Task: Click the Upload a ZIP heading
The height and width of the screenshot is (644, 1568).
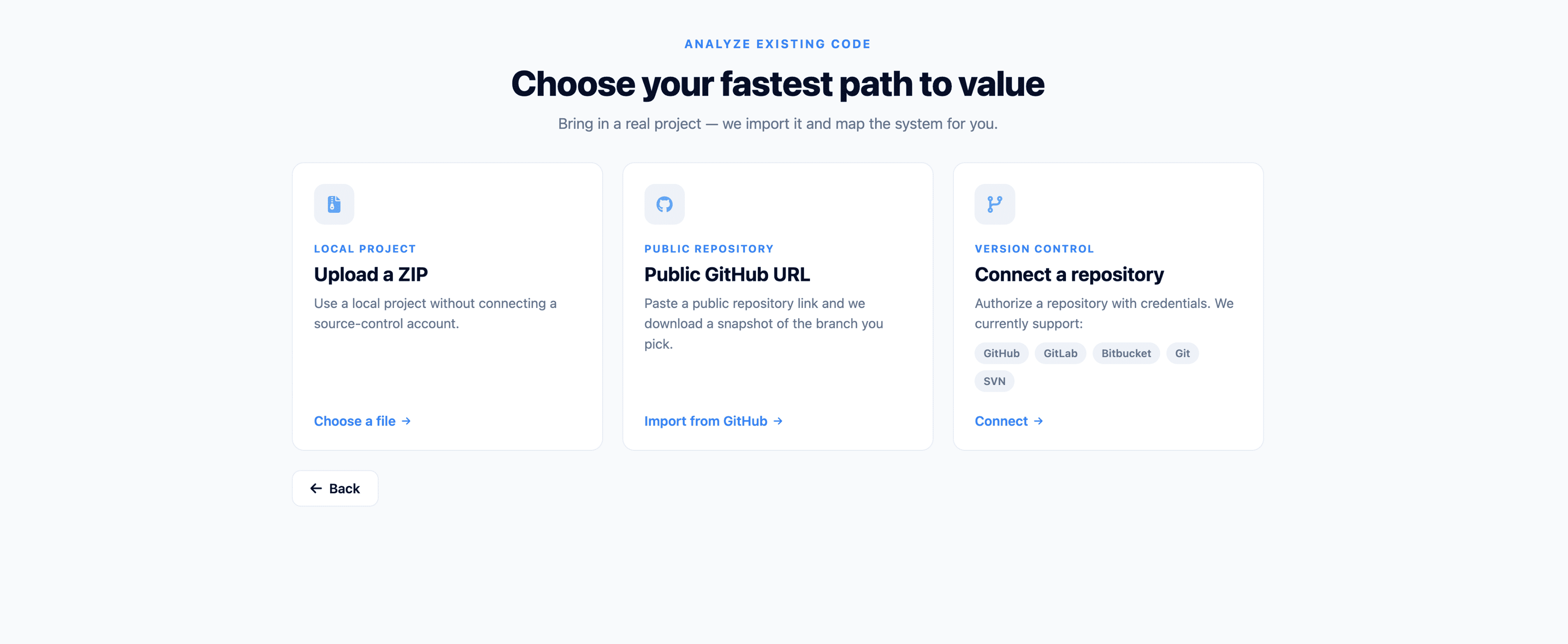Action: point(371,274)
